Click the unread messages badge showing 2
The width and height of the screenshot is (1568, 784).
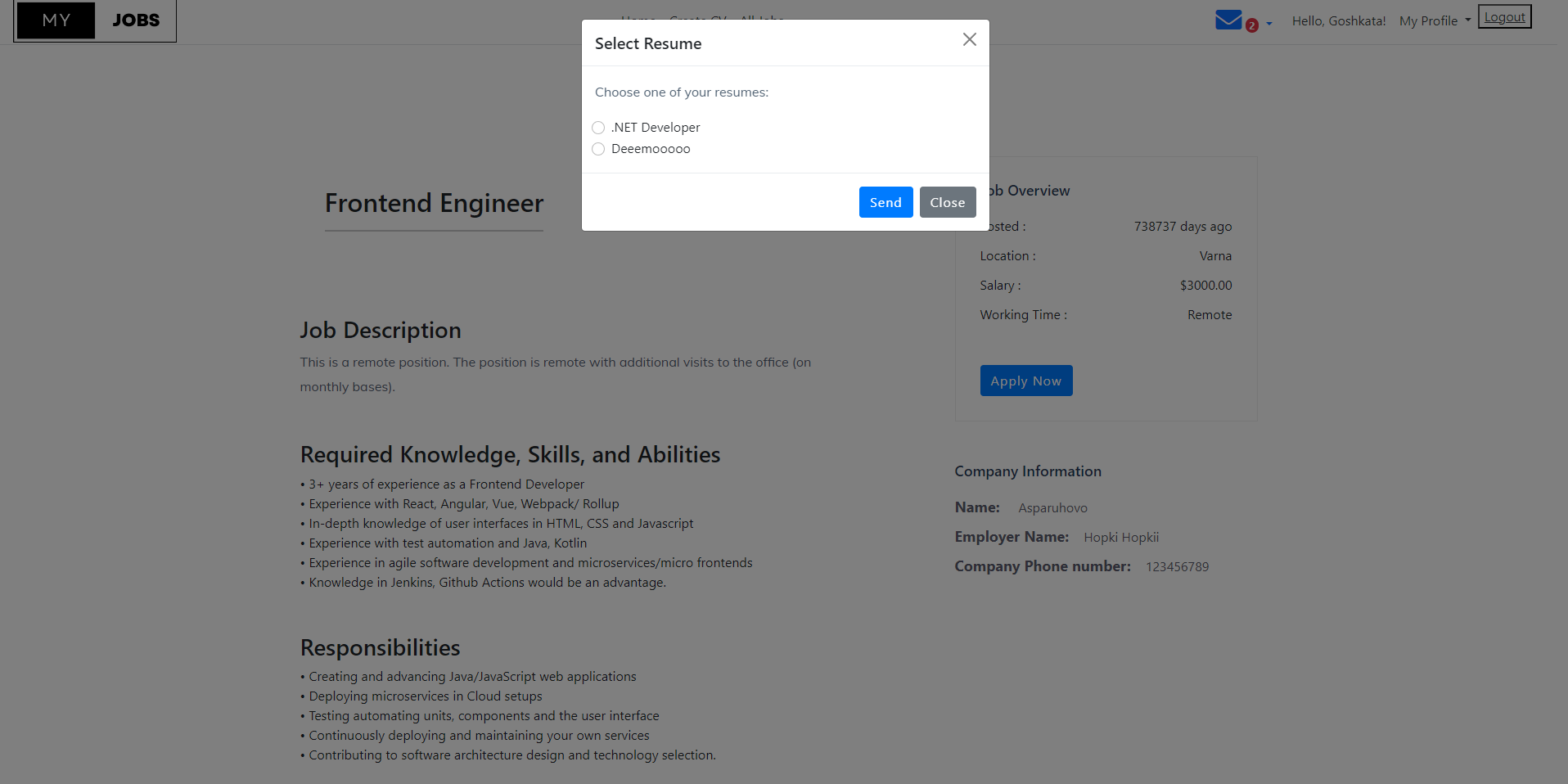coord(1251,26)
